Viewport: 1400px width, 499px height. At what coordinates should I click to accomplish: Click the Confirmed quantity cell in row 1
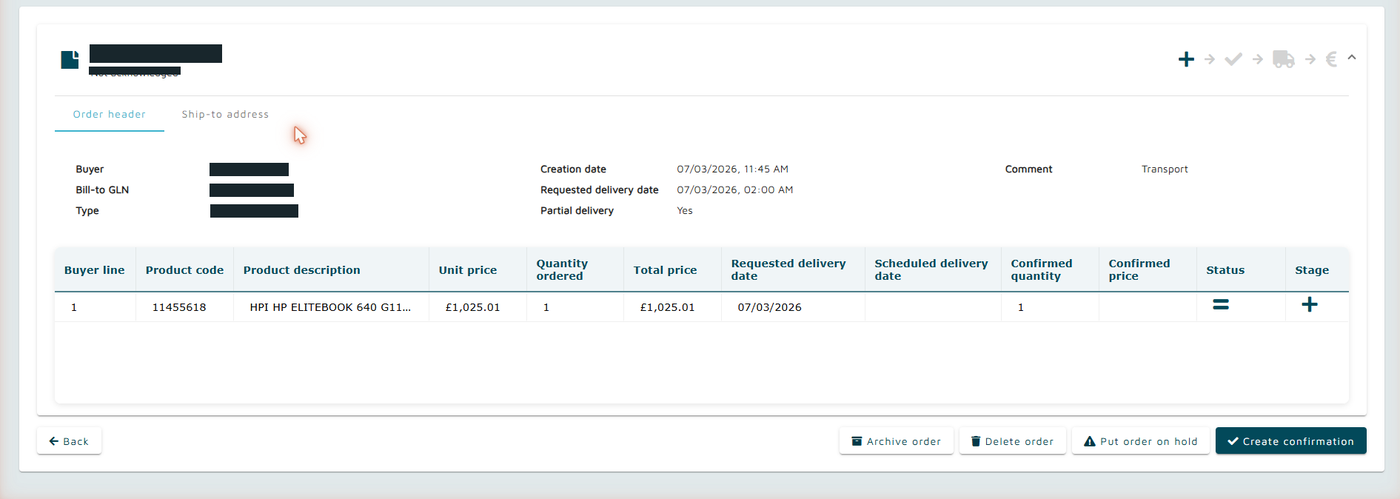pyautogui.click(x=1050, y=307)
